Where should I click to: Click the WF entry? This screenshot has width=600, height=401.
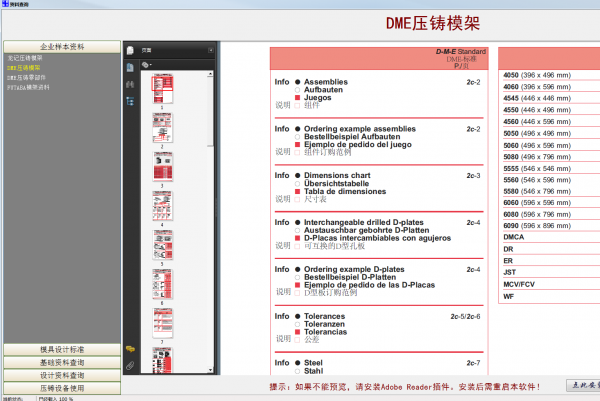[509, 297]
